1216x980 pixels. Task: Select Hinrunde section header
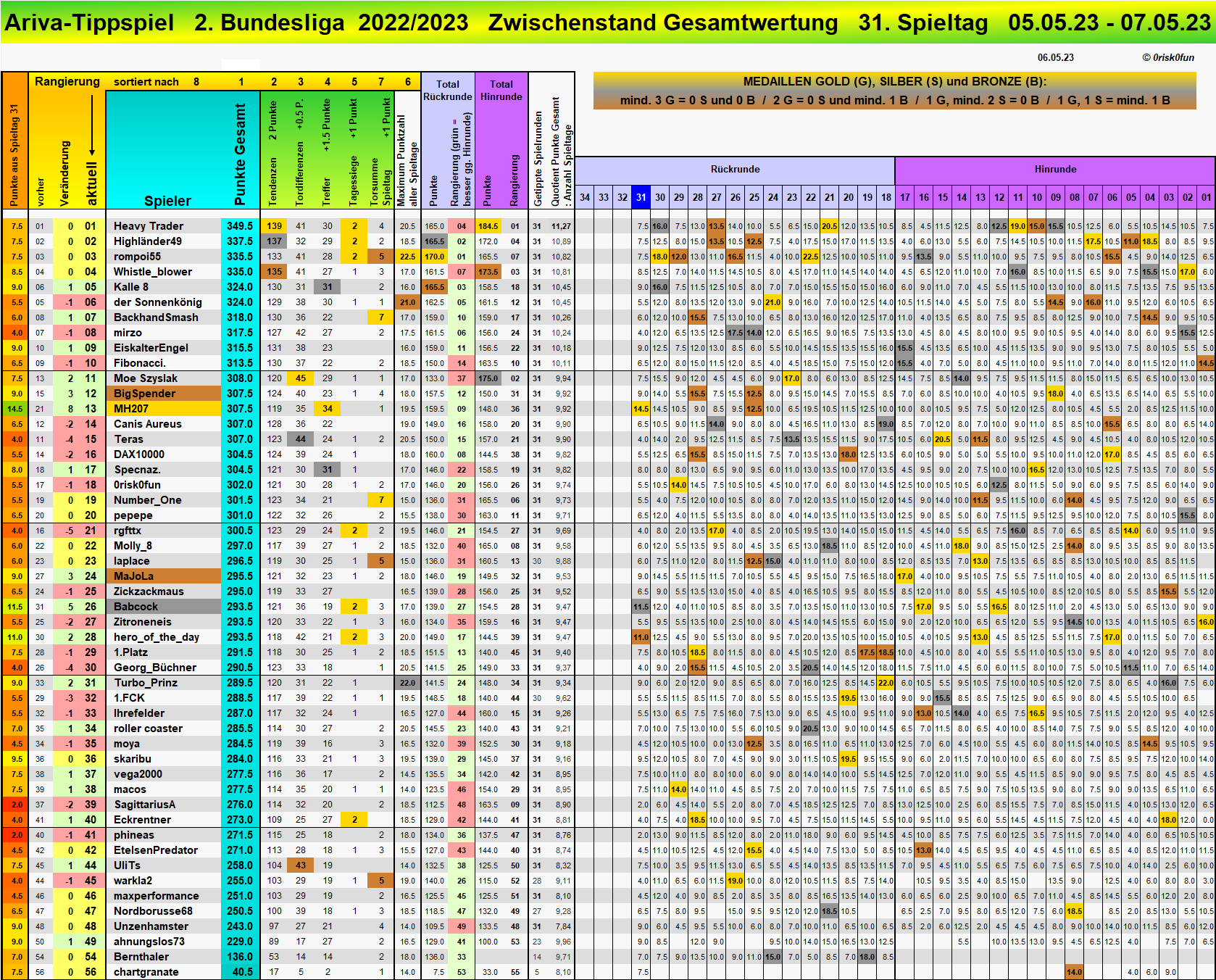pos(1055,170)
